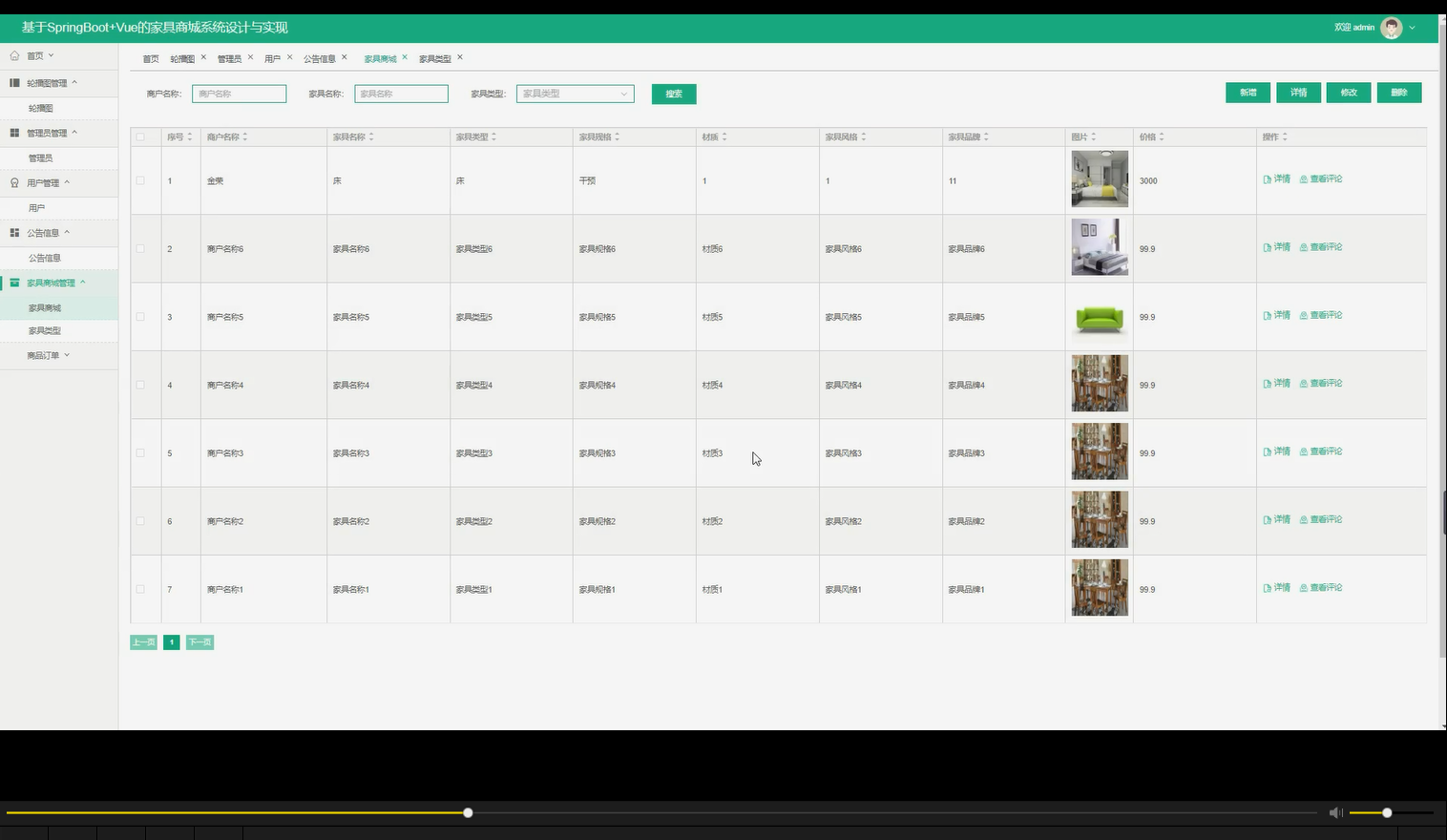Image resolution: width=1447 pixels, height=840 pixels.
Task: Collapse the 家具商城管理 menu group
Action: pyautogui.click(x=83, y=283)
